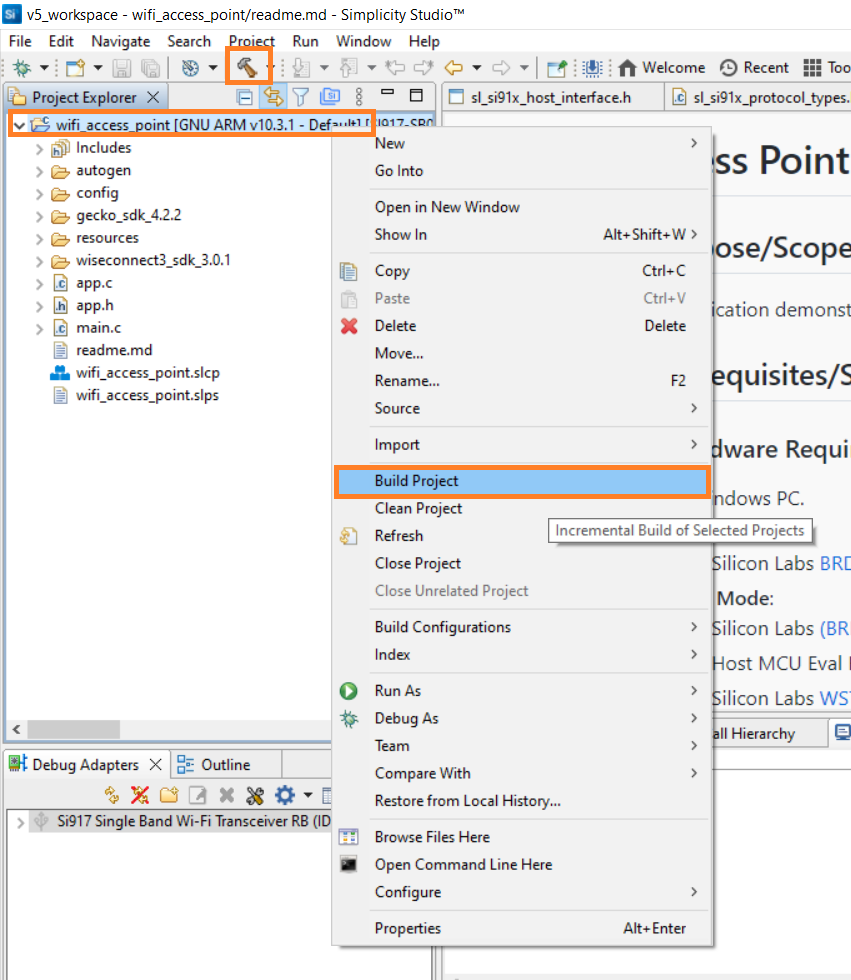Open the Run menu in menu bar
851x980 pixels.
click(305, 41)
